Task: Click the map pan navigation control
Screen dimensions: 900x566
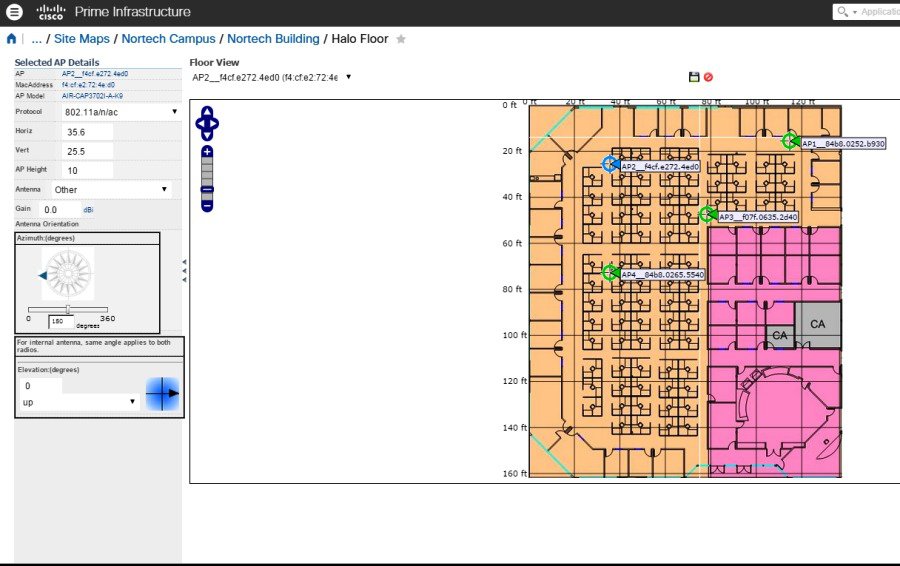Action: click(207, 123)
